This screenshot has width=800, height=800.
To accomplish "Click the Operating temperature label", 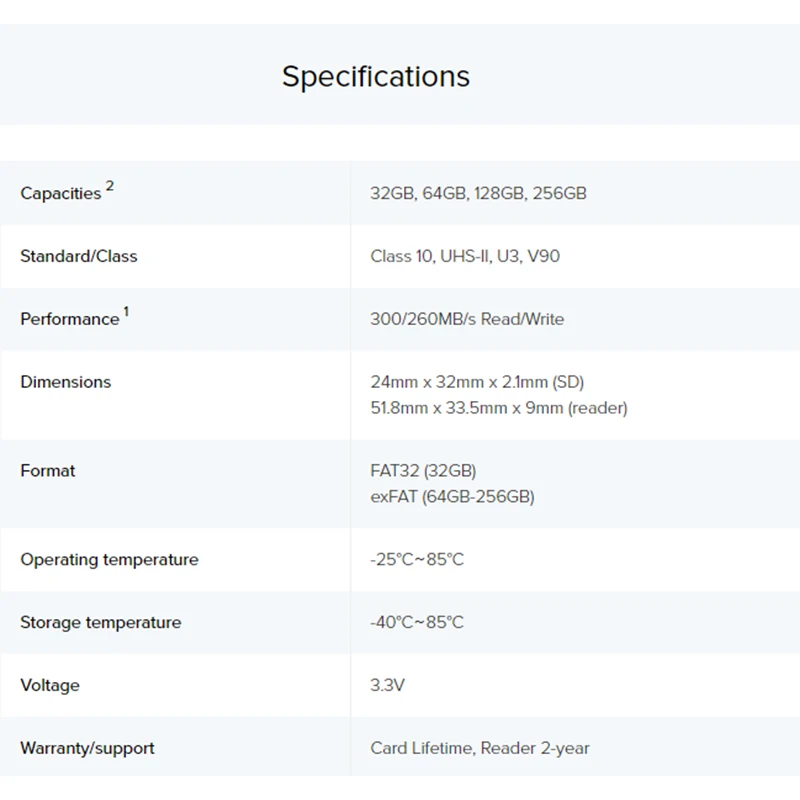I will (109, 560).
